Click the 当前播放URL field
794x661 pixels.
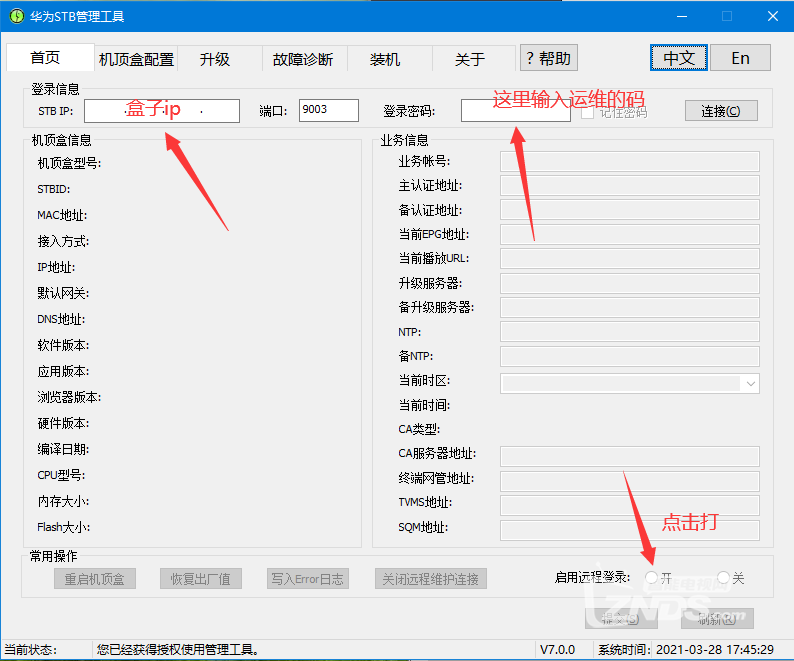[x=629, y=258]
